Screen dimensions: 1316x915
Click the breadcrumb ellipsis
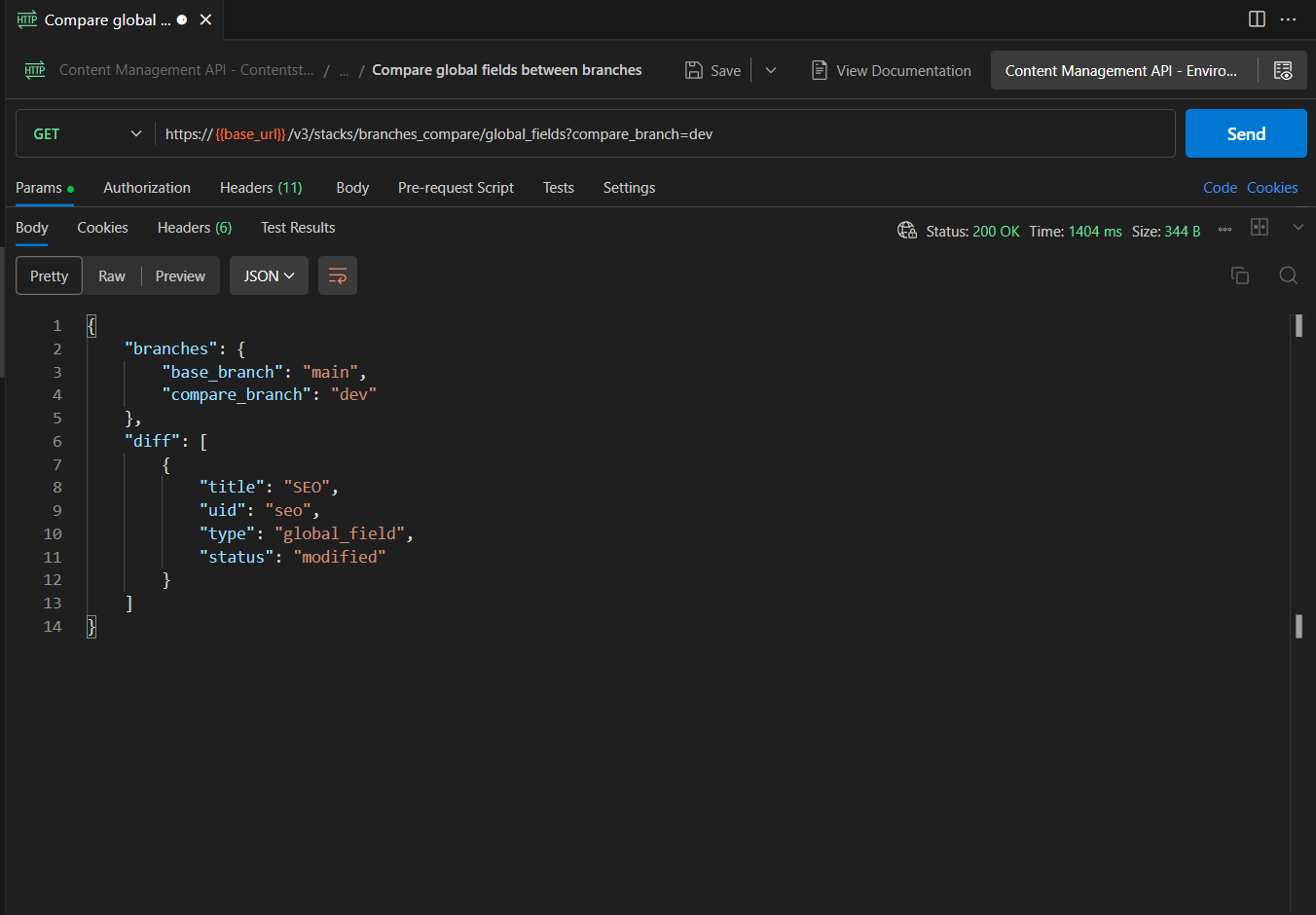click(344, 71)
